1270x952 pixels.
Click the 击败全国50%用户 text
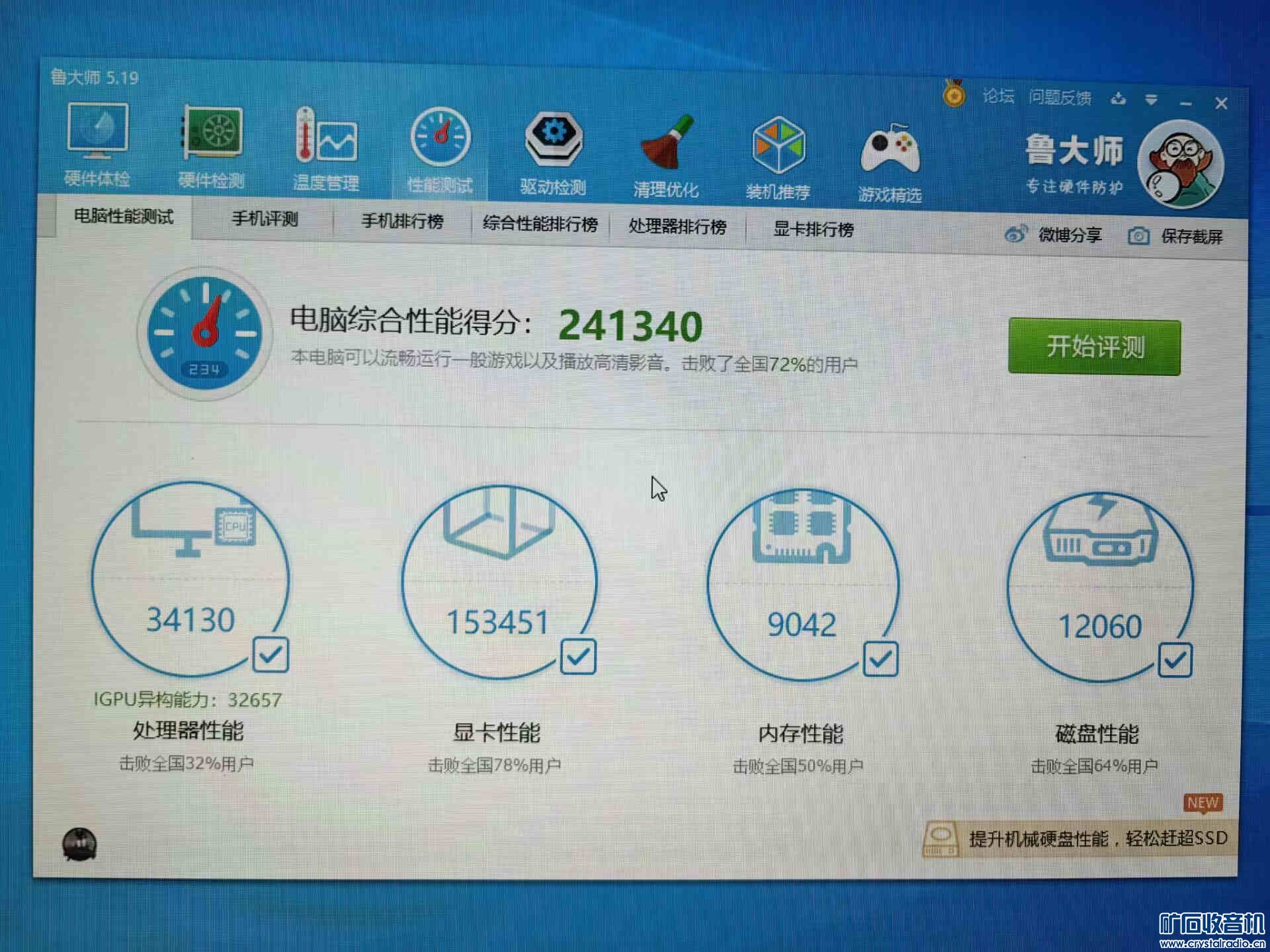798,766
